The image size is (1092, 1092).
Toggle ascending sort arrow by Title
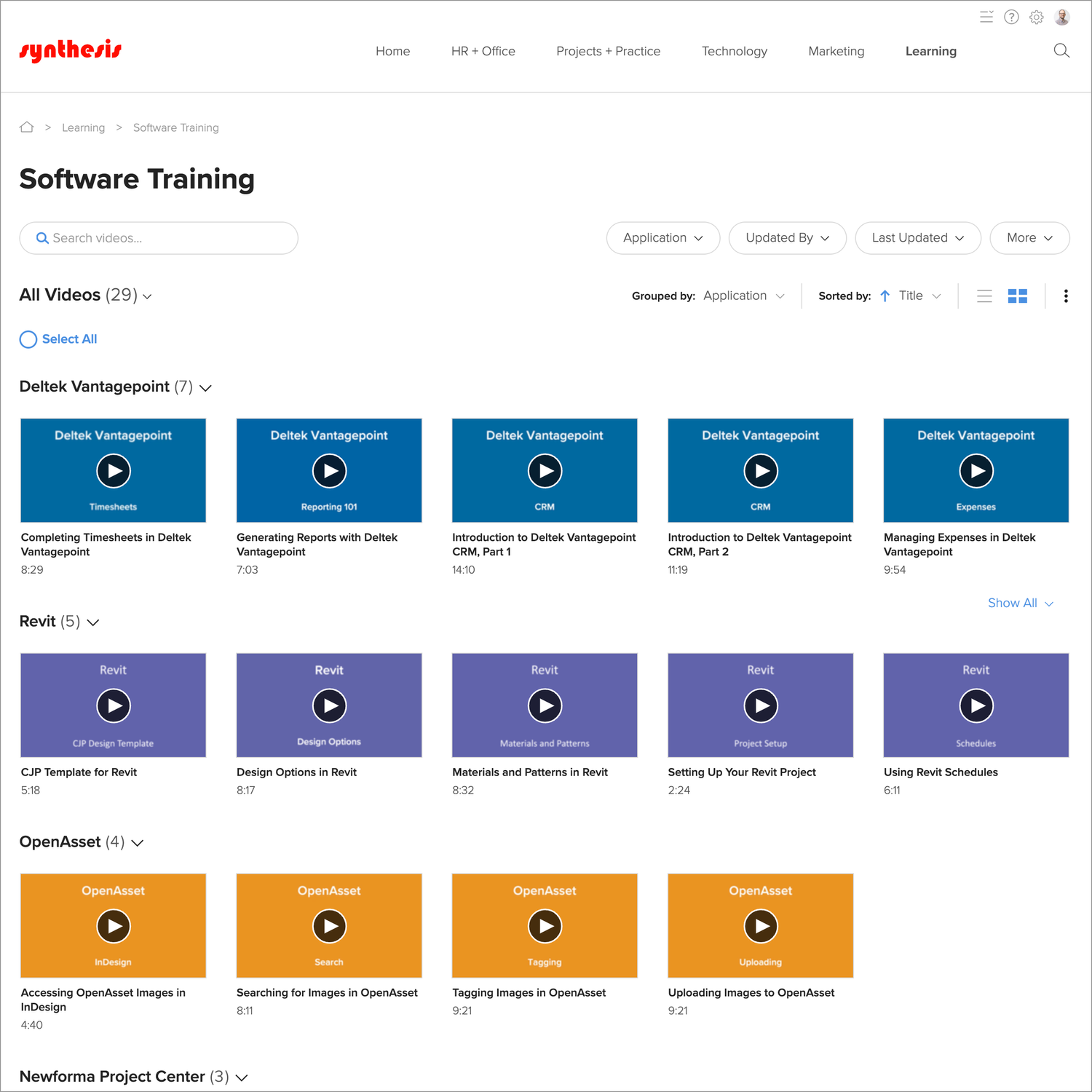(885, 296)
